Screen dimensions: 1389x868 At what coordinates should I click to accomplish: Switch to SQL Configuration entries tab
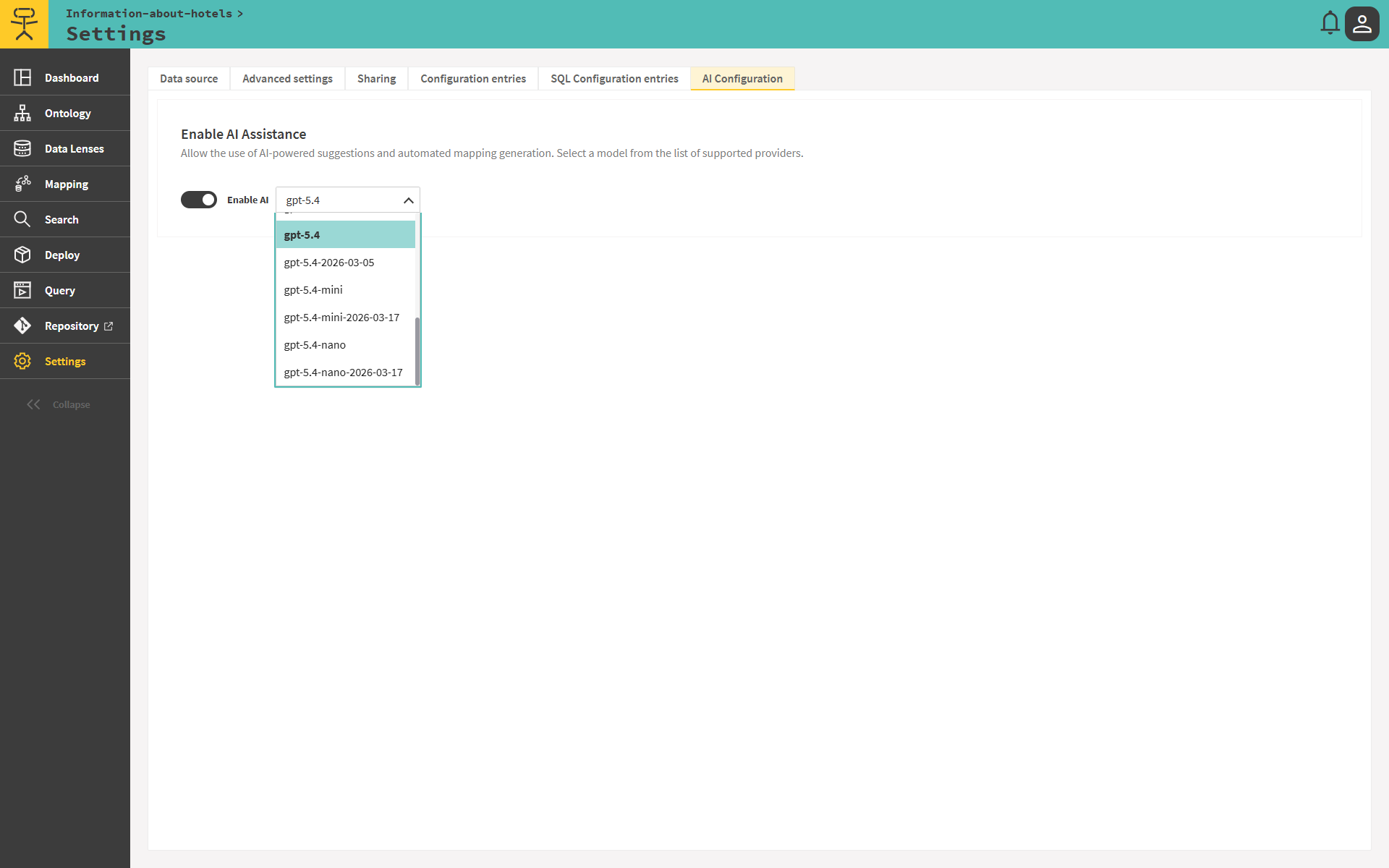pos(614,78)
